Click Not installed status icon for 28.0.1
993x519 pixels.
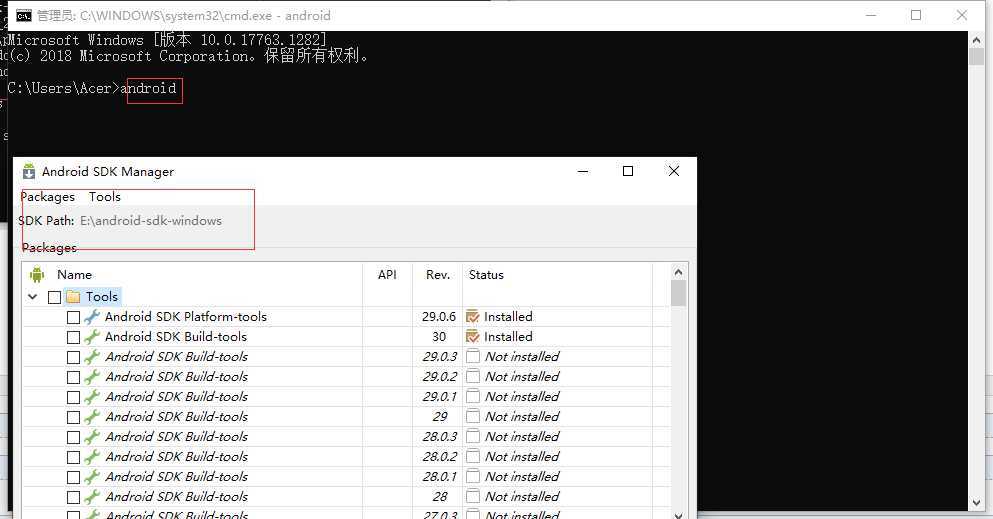pyautogui.click(x=472, y=477)
